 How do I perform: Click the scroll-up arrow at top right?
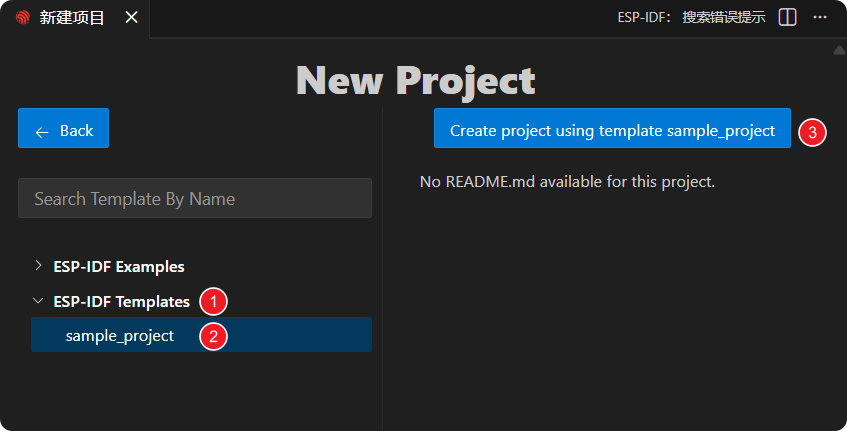pos(839,49)
